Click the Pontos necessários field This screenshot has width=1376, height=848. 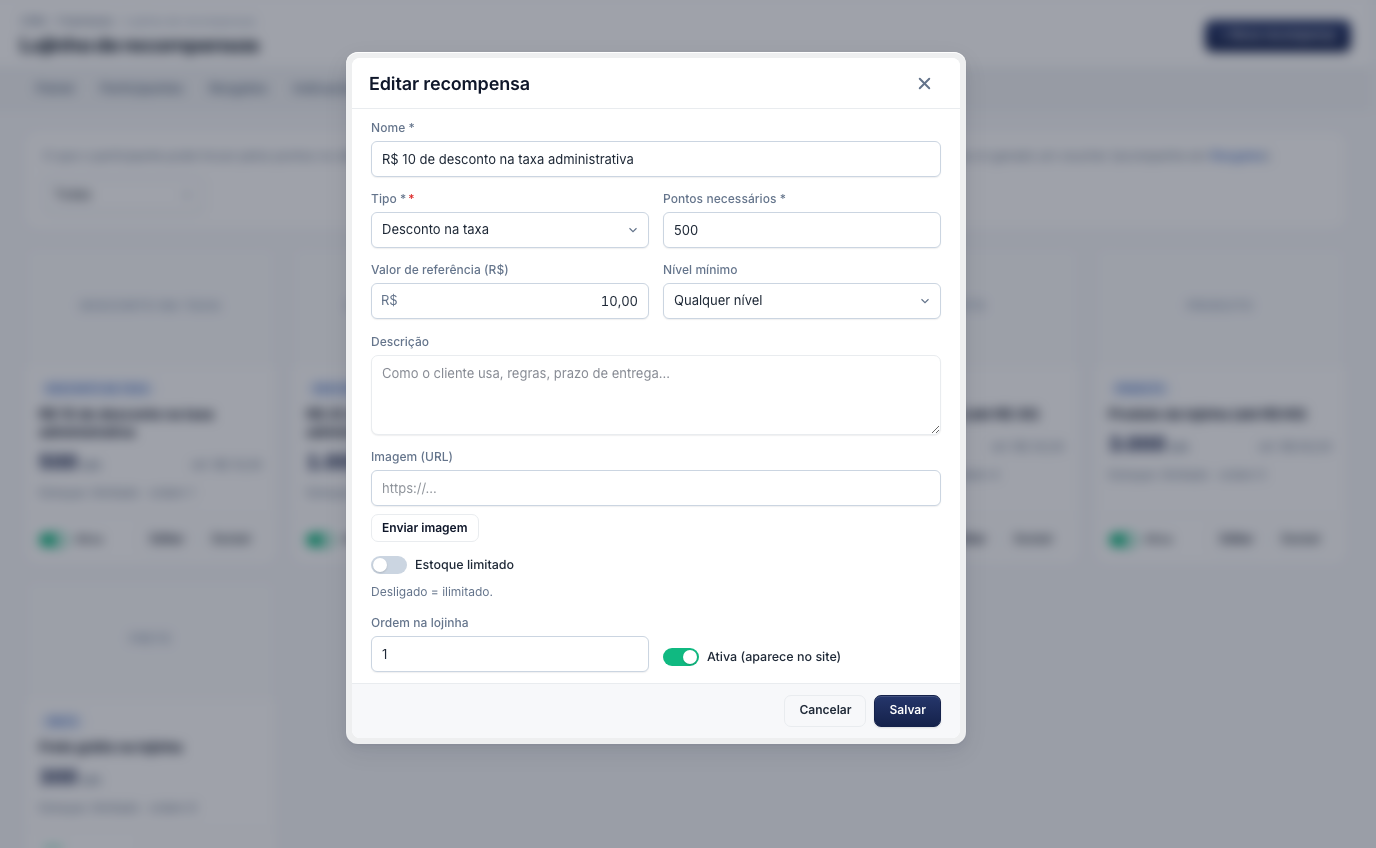point(802,230)
